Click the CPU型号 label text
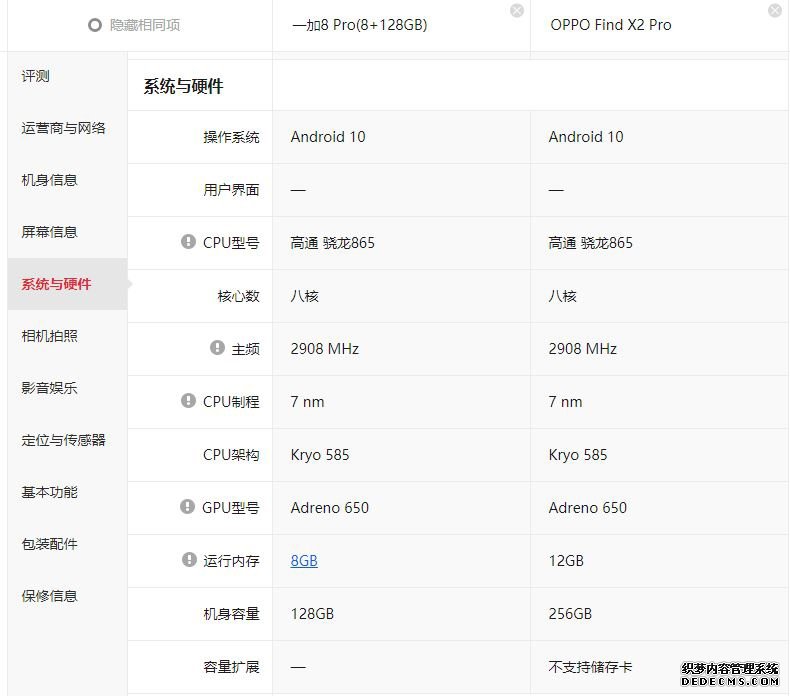 coord(231,243)
